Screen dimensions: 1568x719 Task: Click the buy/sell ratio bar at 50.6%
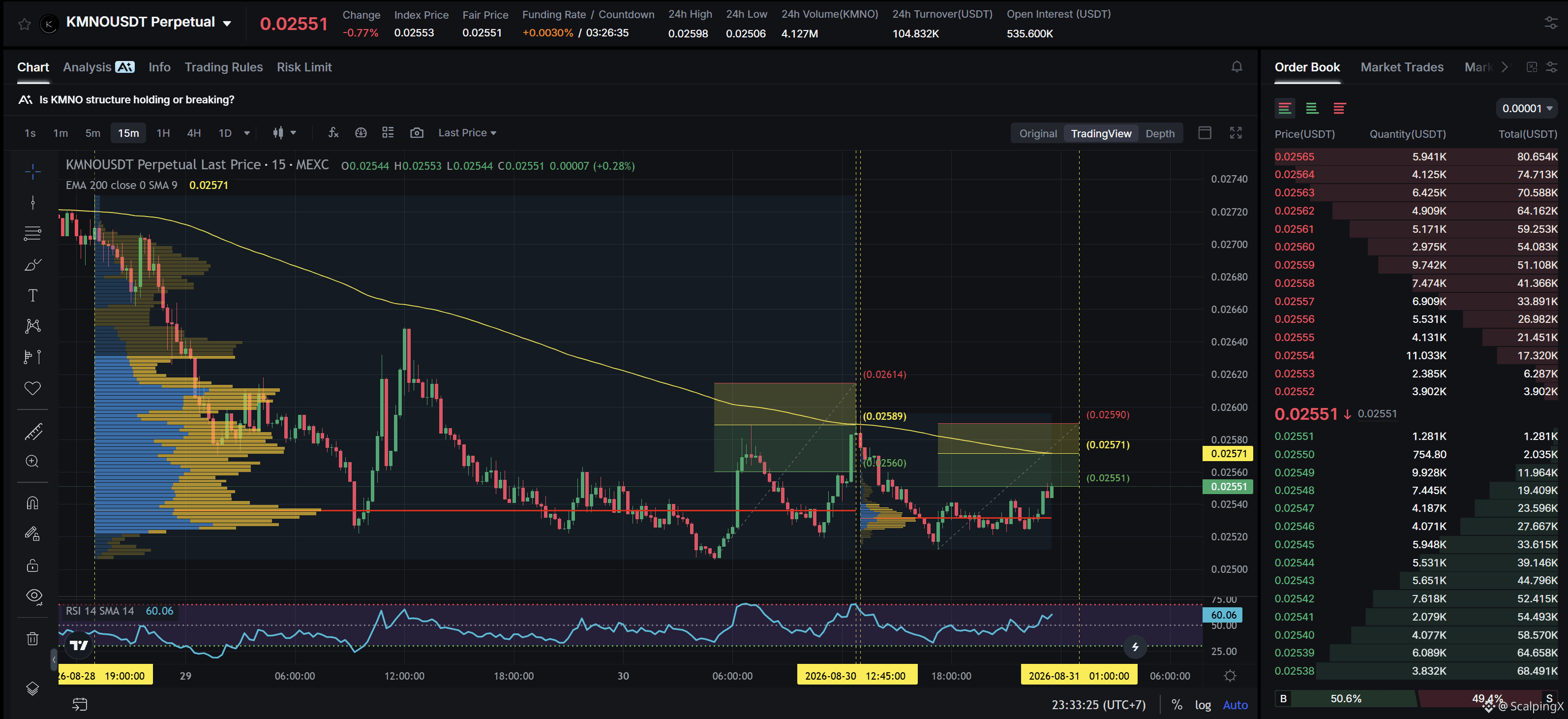1345,698
